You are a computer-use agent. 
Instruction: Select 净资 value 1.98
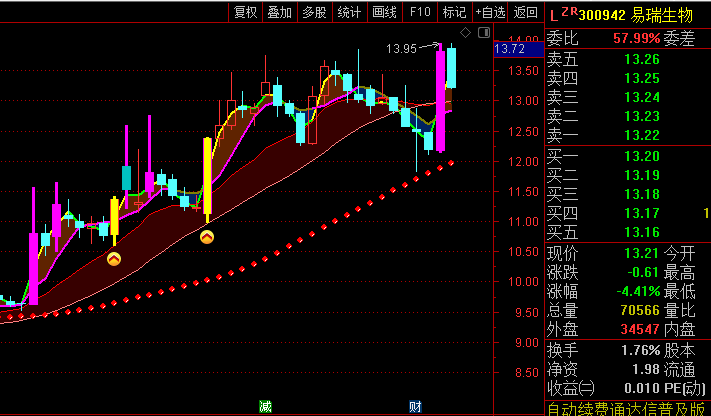click(646, 369)
